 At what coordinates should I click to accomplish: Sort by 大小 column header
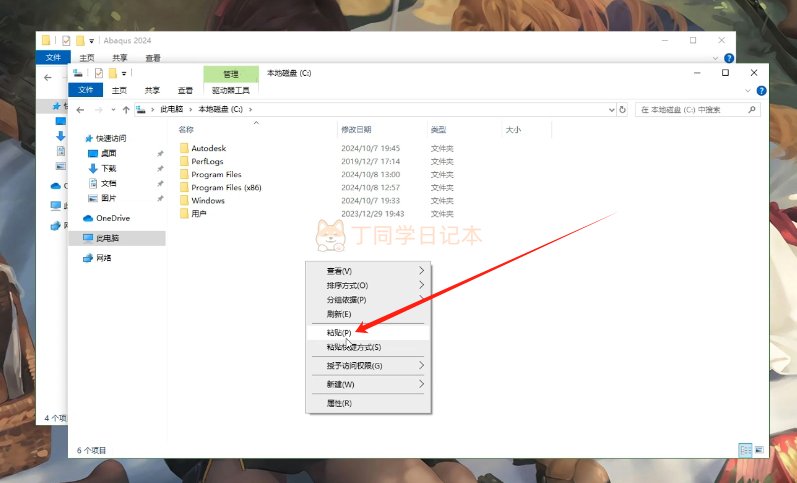point(513,130)
